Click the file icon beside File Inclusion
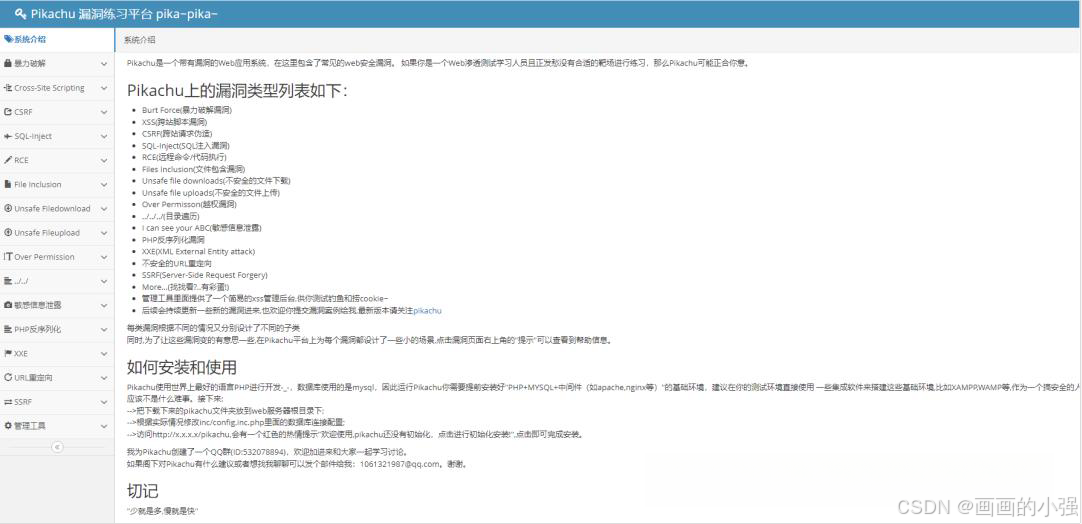Viewport: 1082px width, 524px height. 8,184
